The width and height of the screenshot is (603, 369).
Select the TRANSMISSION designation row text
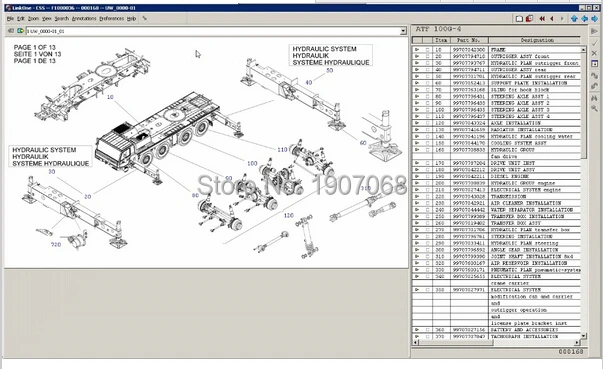coord(510,196)
